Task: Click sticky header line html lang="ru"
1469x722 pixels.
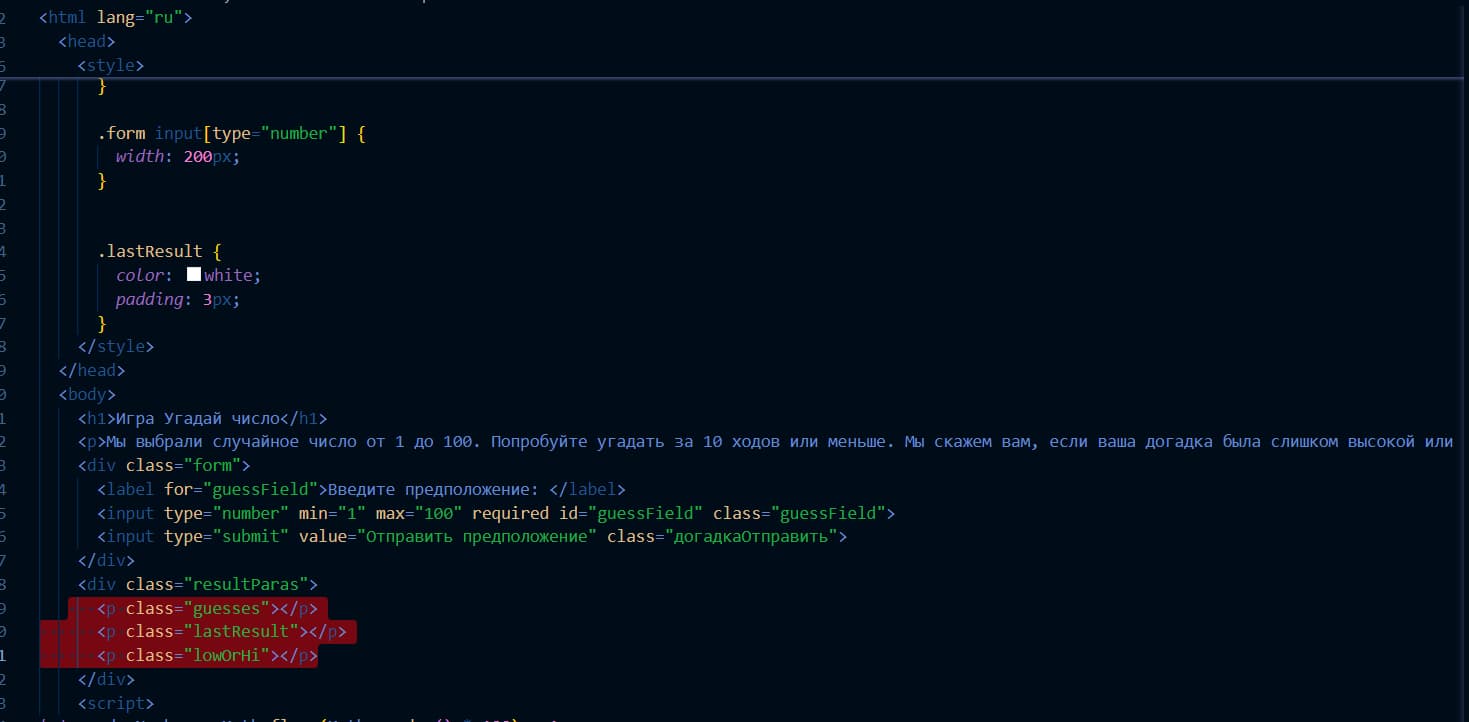Action: [x=115, y=17]
